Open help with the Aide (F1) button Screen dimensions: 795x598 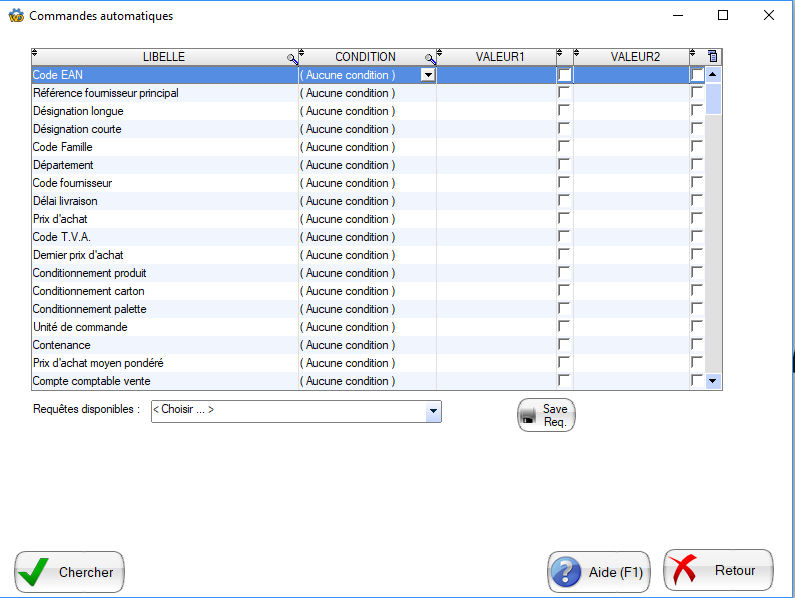tap(599, 573)
